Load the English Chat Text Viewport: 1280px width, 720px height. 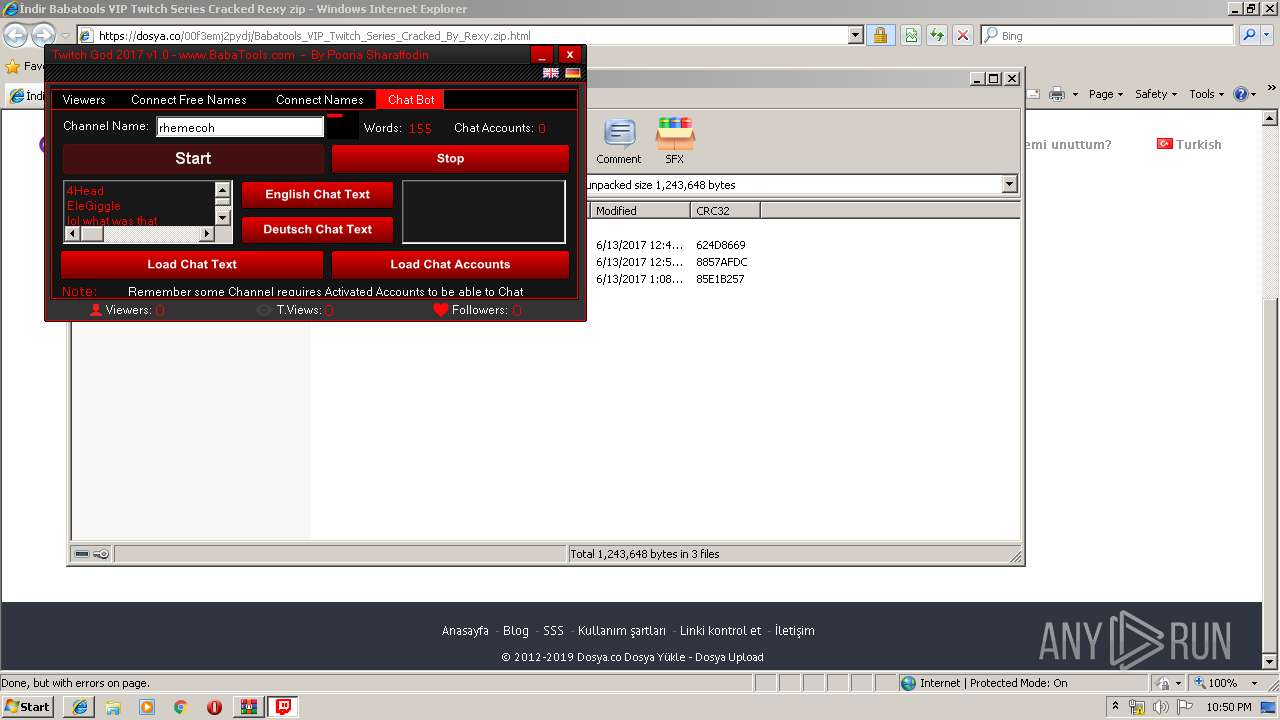(x=317, y=194)
